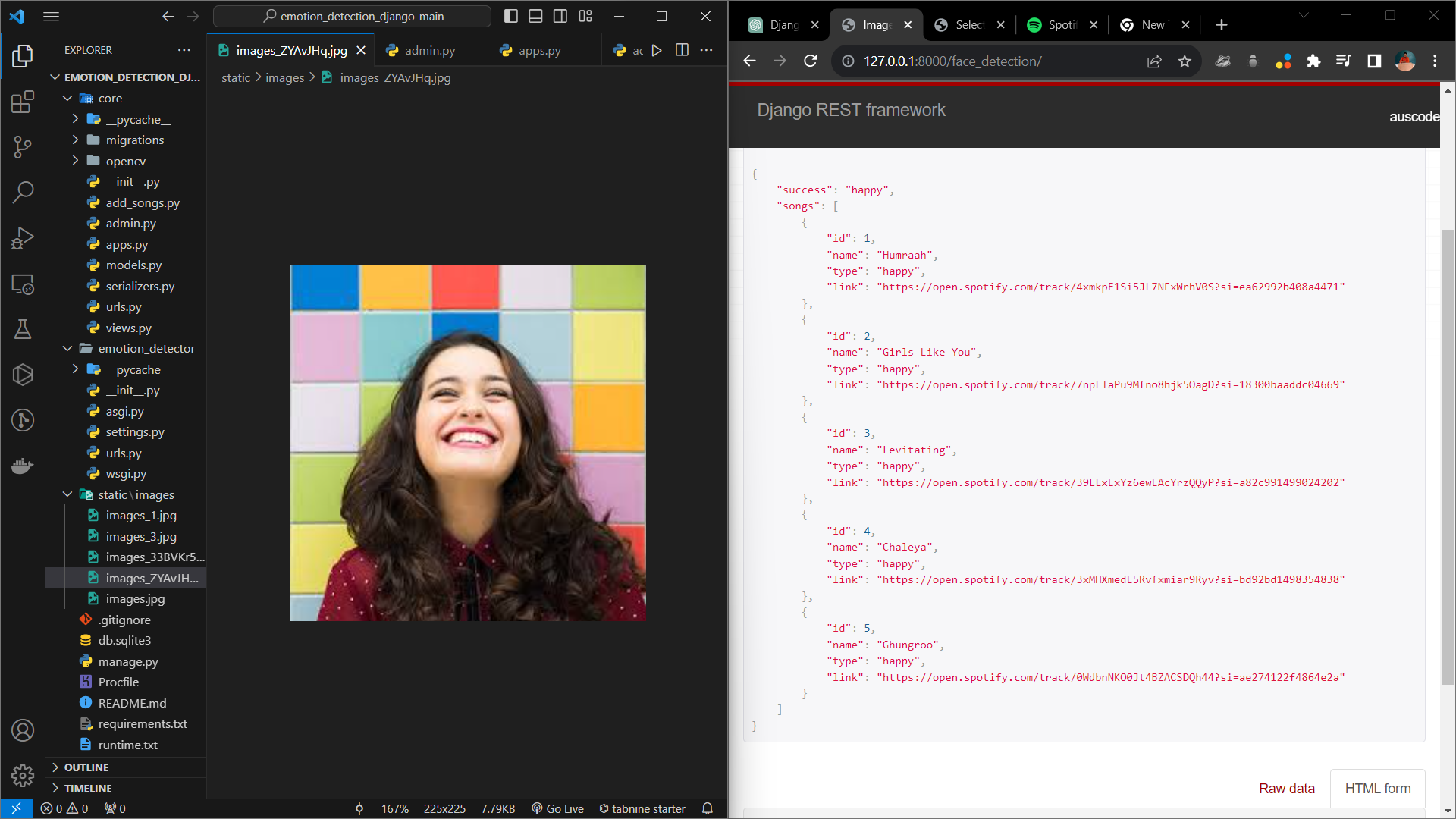
Task: Click the Split Editor icon in tab bar
Action: 682,49
